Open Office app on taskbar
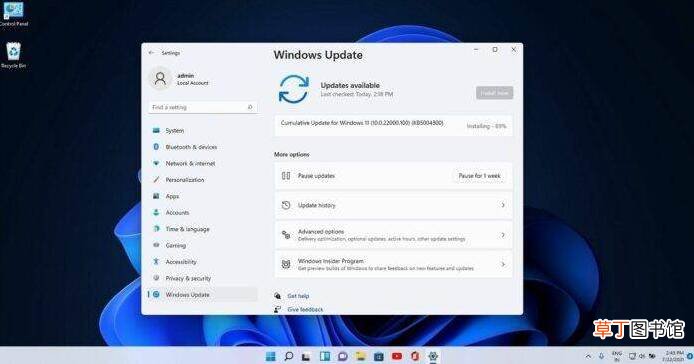The image size is (694, 364). 415,356
